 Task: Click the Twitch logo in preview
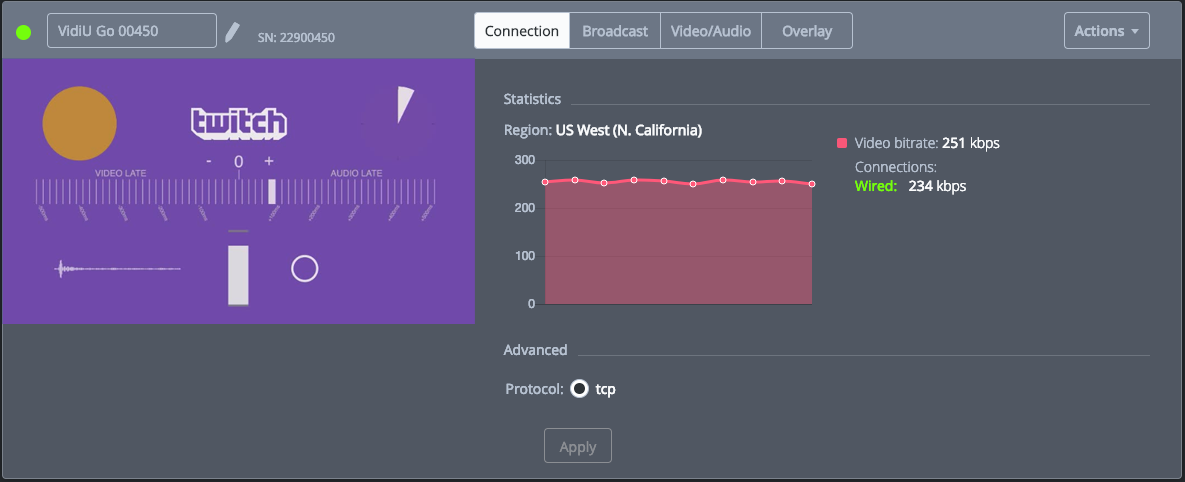(x=239, y=123)
